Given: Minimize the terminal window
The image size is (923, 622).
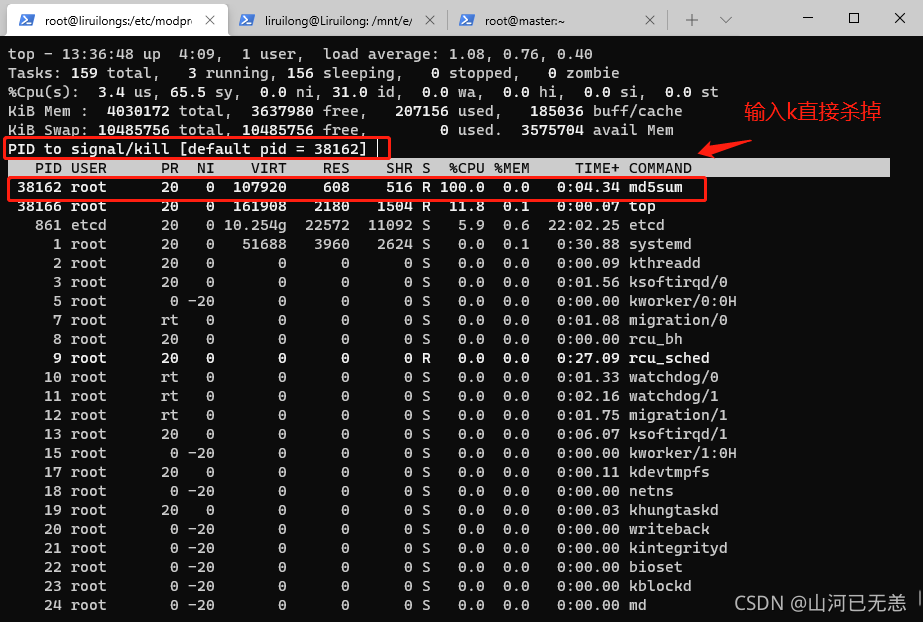Looking at the screenshot, I should 808,18.
